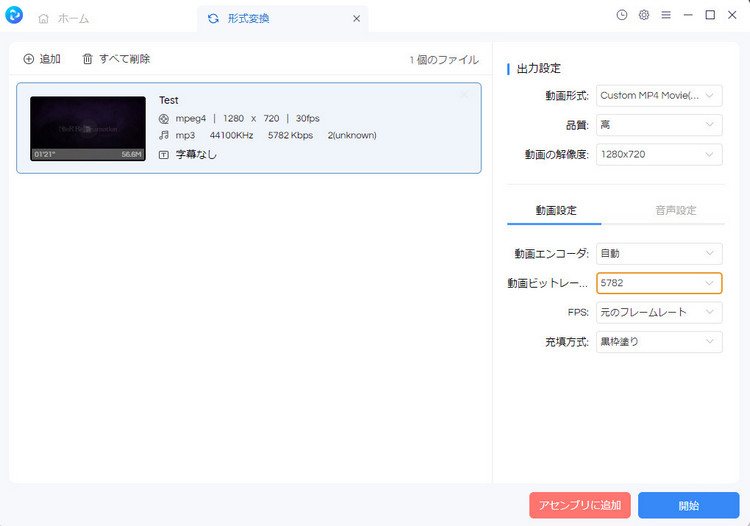Open settings gear icon
Screen dimensions: 750x526
pyautogui.click(x=644, y=15)
